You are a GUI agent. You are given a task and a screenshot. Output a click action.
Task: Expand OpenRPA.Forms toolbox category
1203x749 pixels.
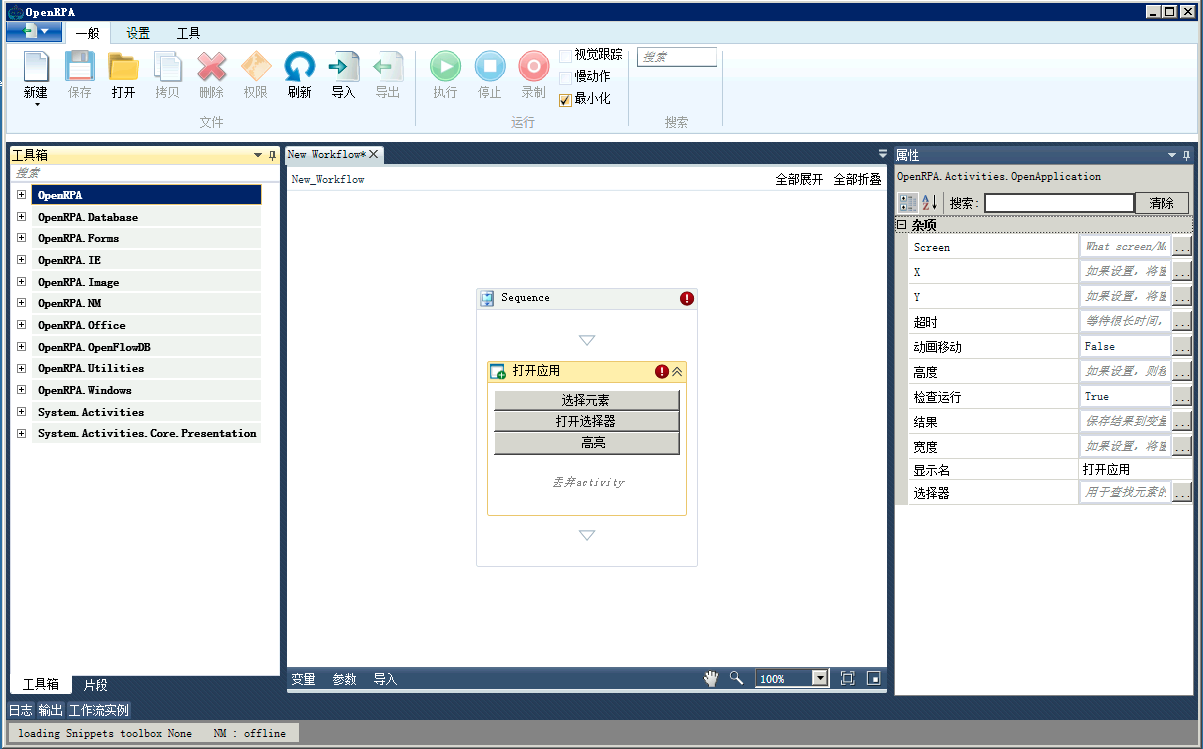21,238
